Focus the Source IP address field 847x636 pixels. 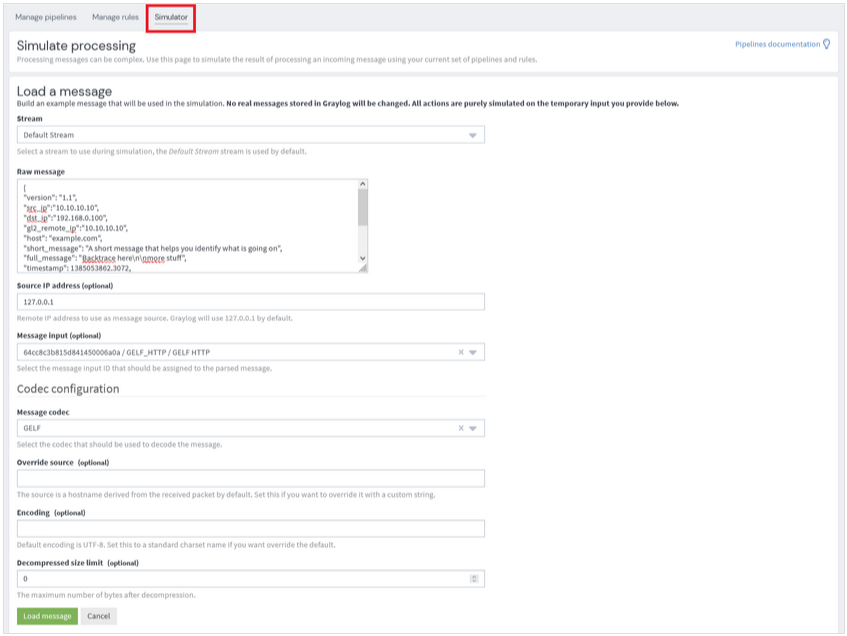coord(250,302)
